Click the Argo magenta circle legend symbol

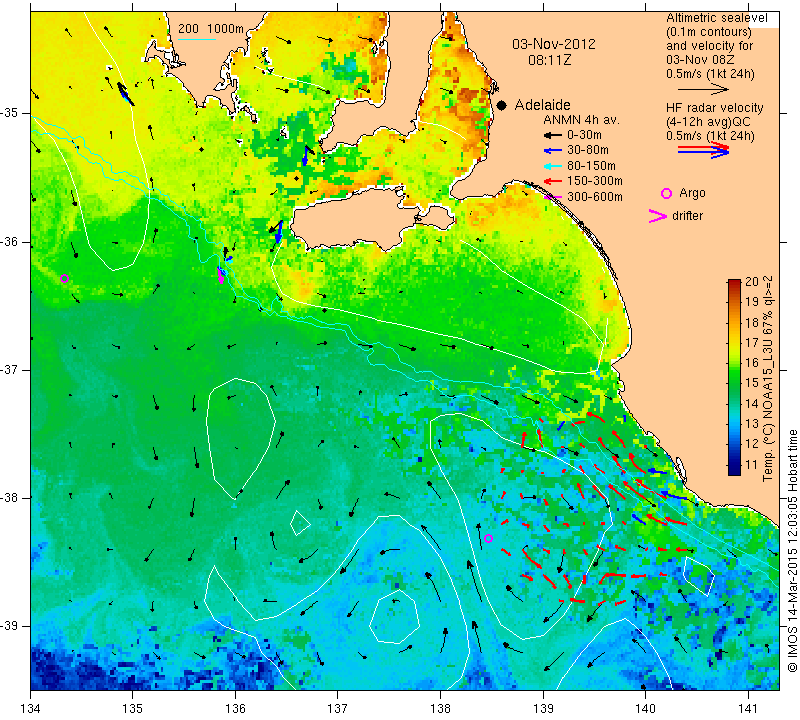(x=666, y=193)
